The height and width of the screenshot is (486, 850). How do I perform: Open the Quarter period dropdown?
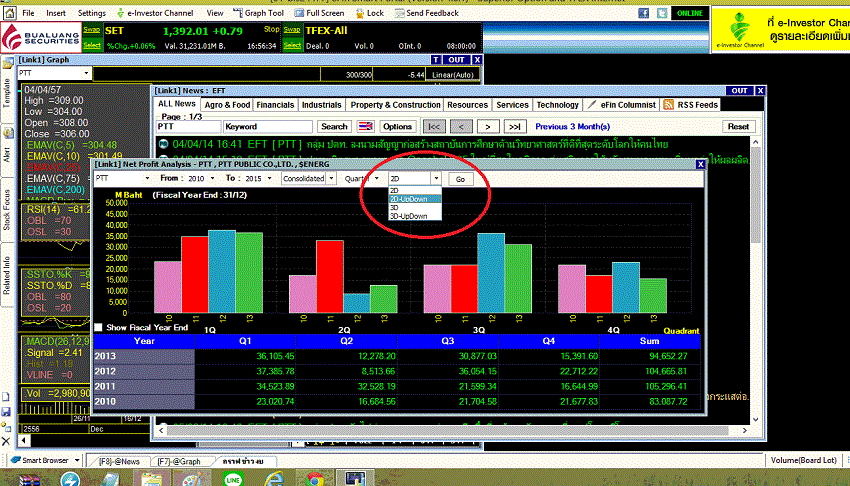coord(377,178)
